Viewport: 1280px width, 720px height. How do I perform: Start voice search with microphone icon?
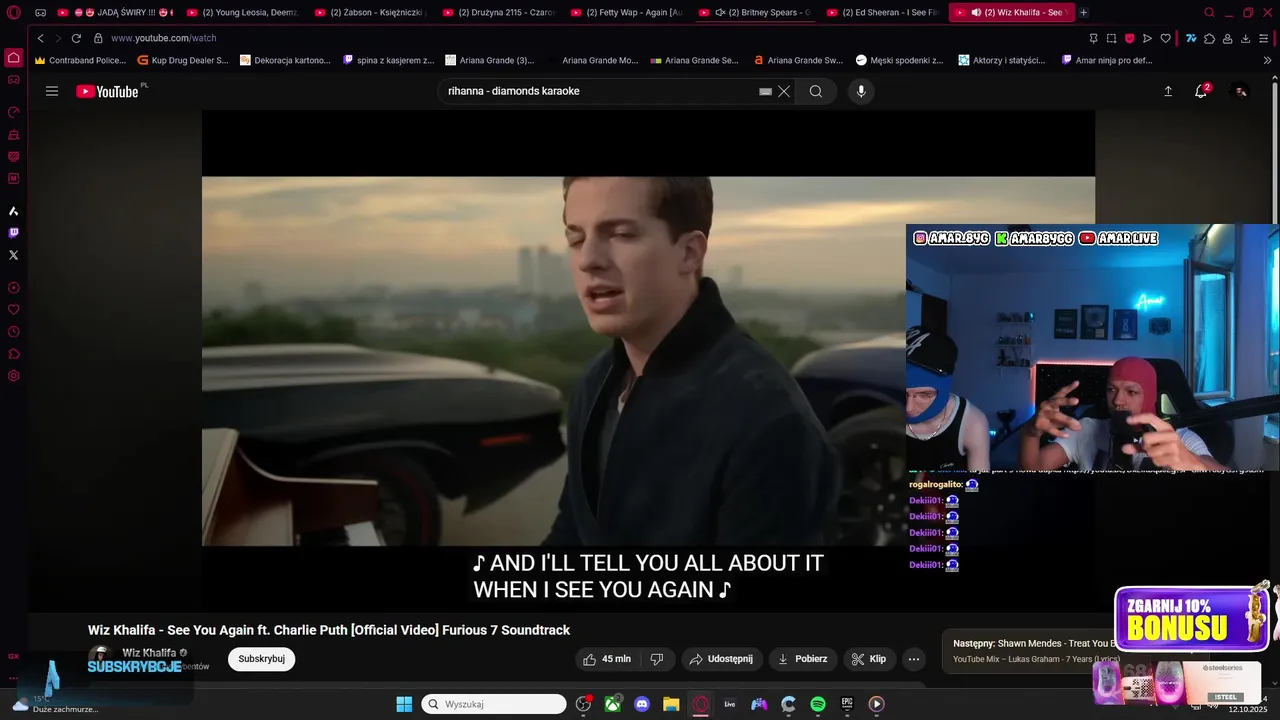click(861, 91)
